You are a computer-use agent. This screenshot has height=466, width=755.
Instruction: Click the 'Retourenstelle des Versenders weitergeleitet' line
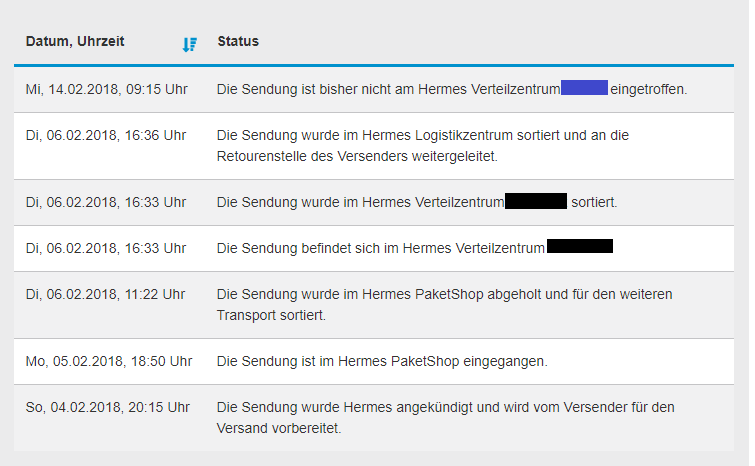357,156
